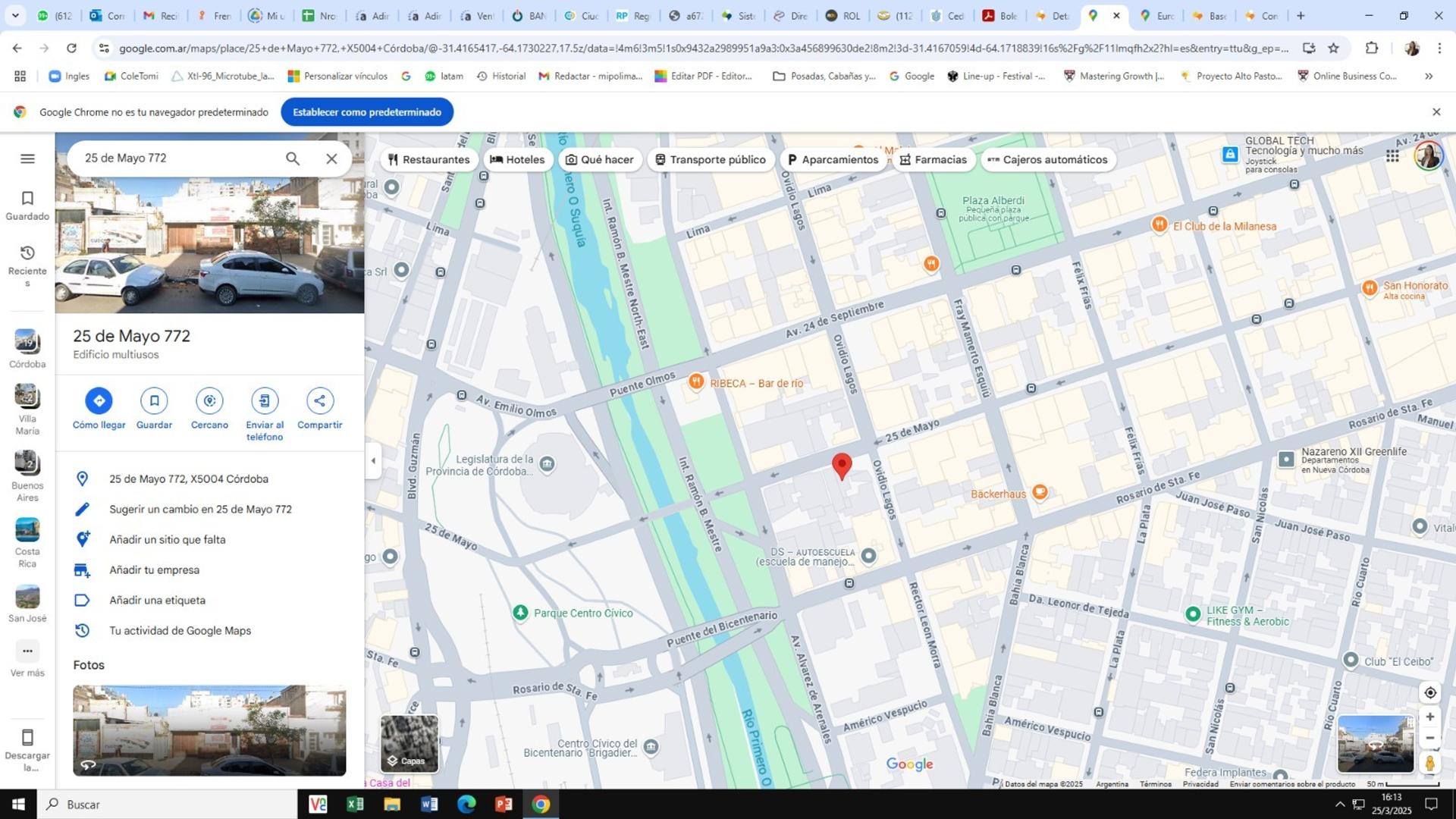Select the Transporte público filter chip
The width and height of the screenshot is (1456, 819).
[711, 160]
